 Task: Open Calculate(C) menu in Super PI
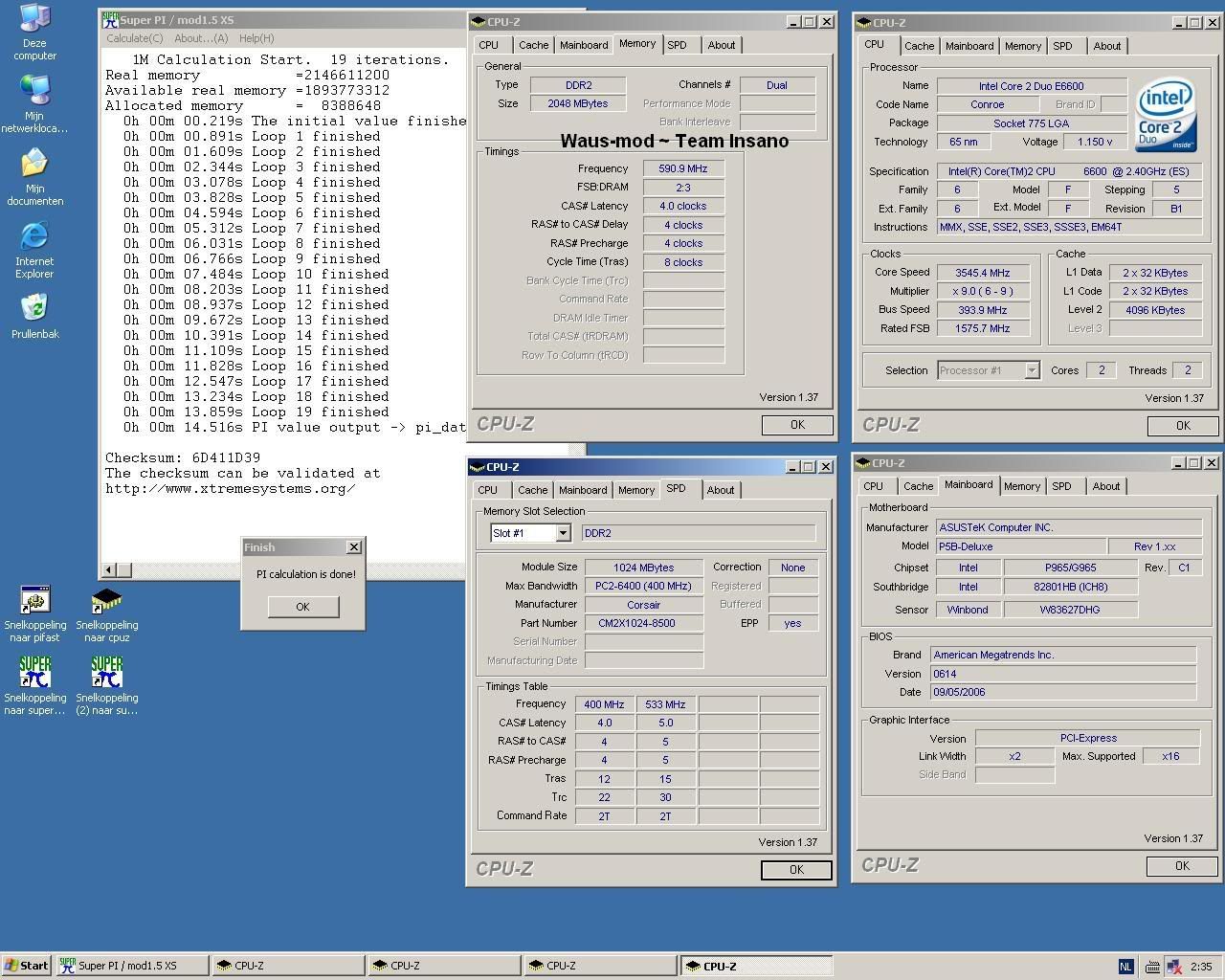(134, 38)
